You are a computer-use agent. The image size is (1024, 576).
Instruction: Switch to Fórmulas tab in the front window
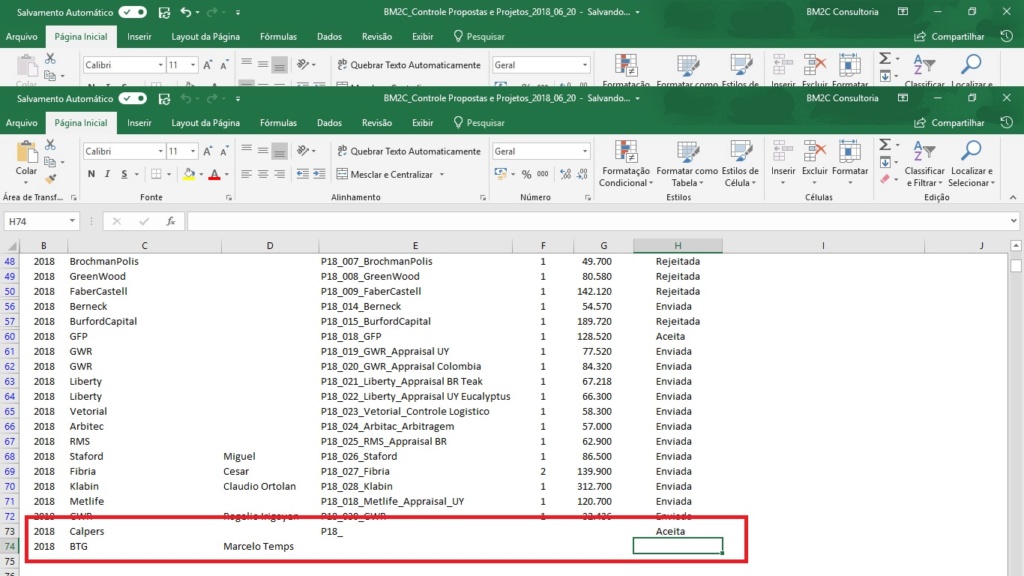(278, 123)
